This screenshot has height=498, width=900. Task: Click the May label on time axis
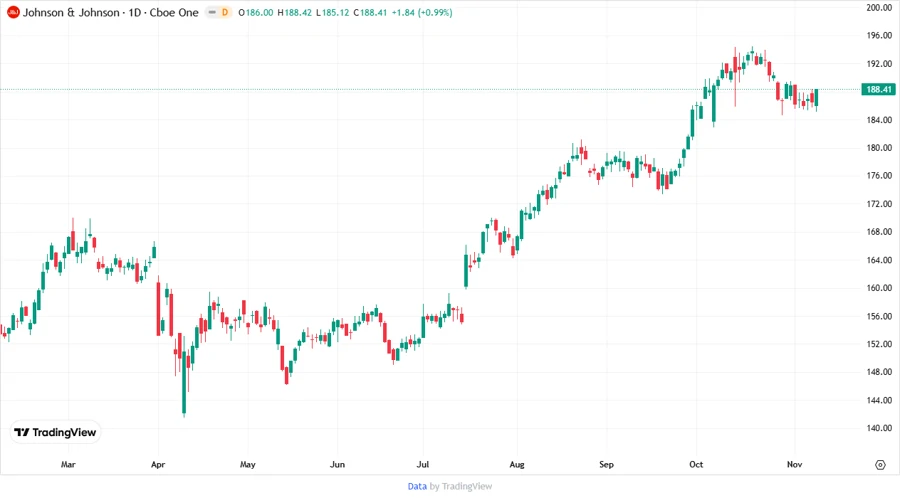[247, 465]
